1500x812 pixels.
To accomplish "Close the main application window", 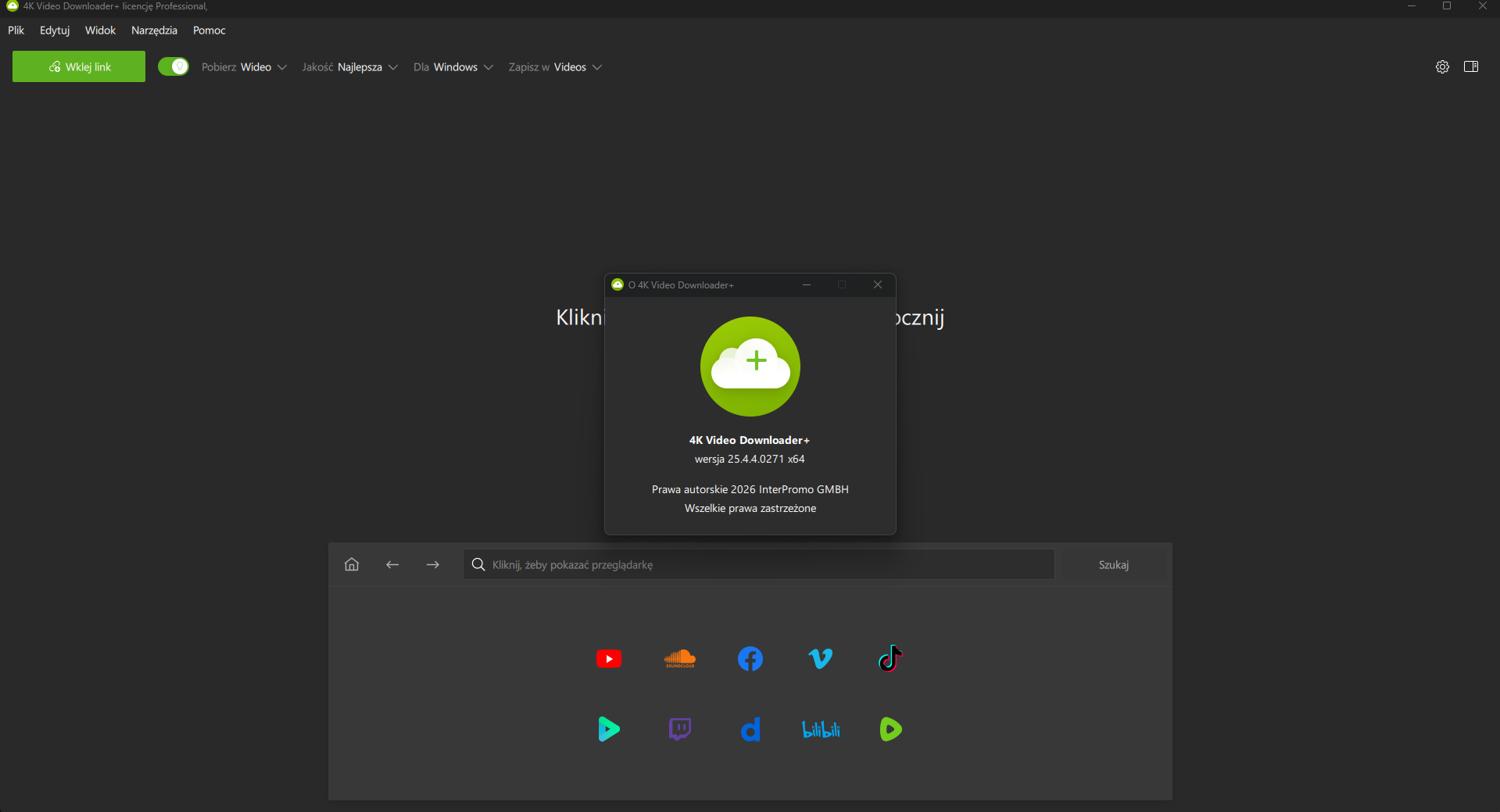I will [1483, 6].
